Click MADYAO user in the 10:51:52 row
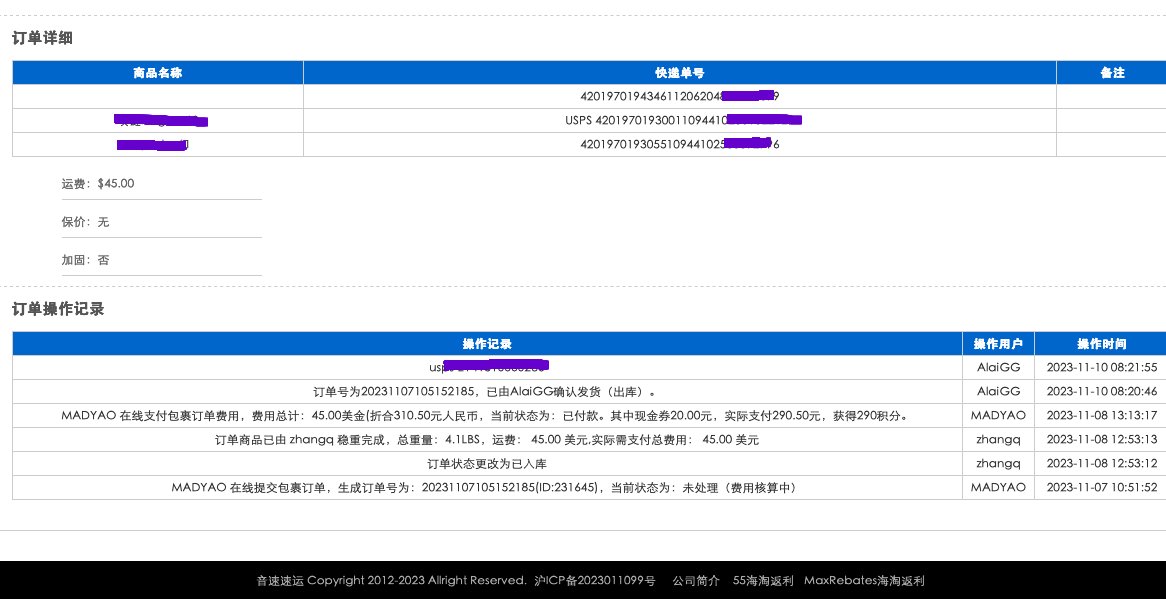This screenshot has height=599, width=1166. (998, 488)
